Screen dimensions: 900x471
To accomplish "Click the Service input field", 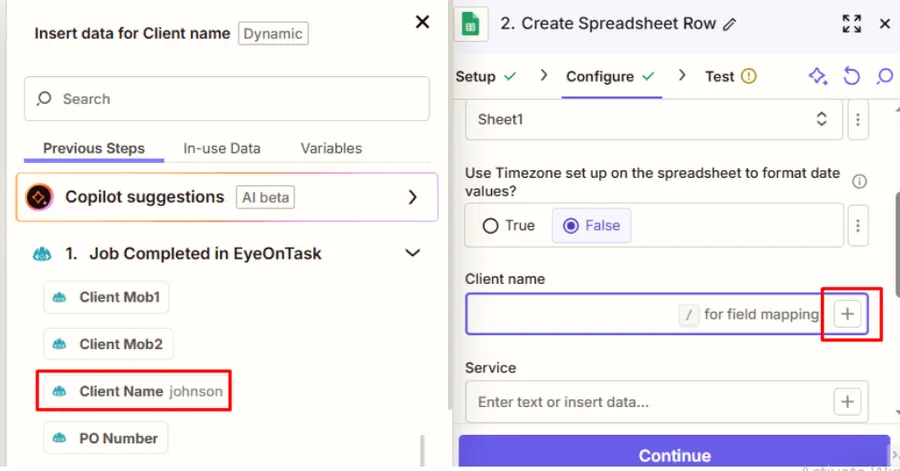I will tap(666, 402).
